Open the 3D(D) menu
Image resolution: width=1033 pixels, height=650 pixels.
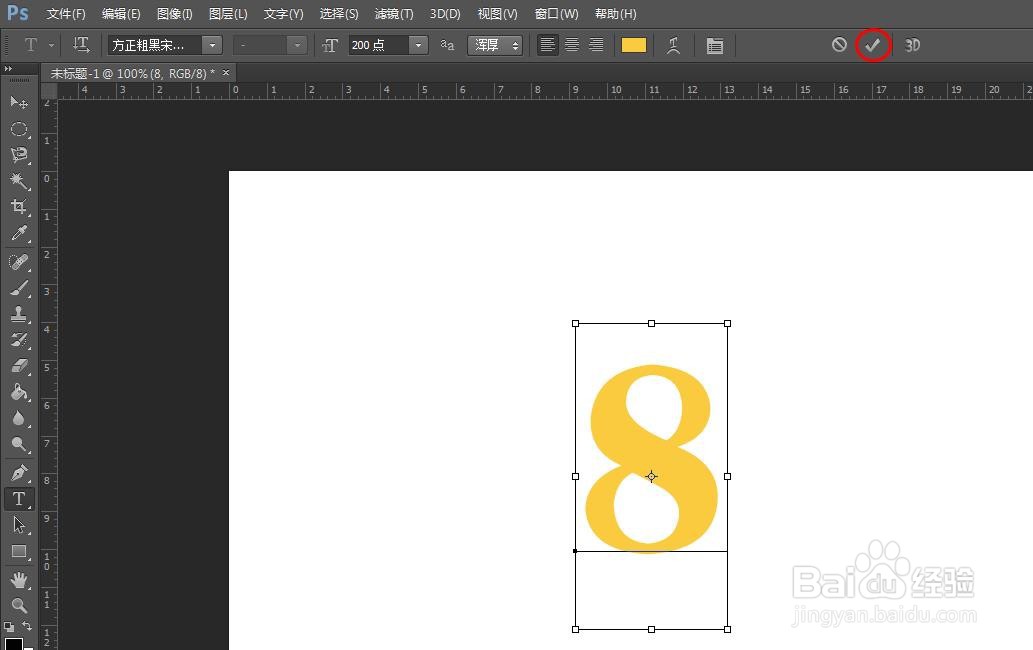pos(445,13)
